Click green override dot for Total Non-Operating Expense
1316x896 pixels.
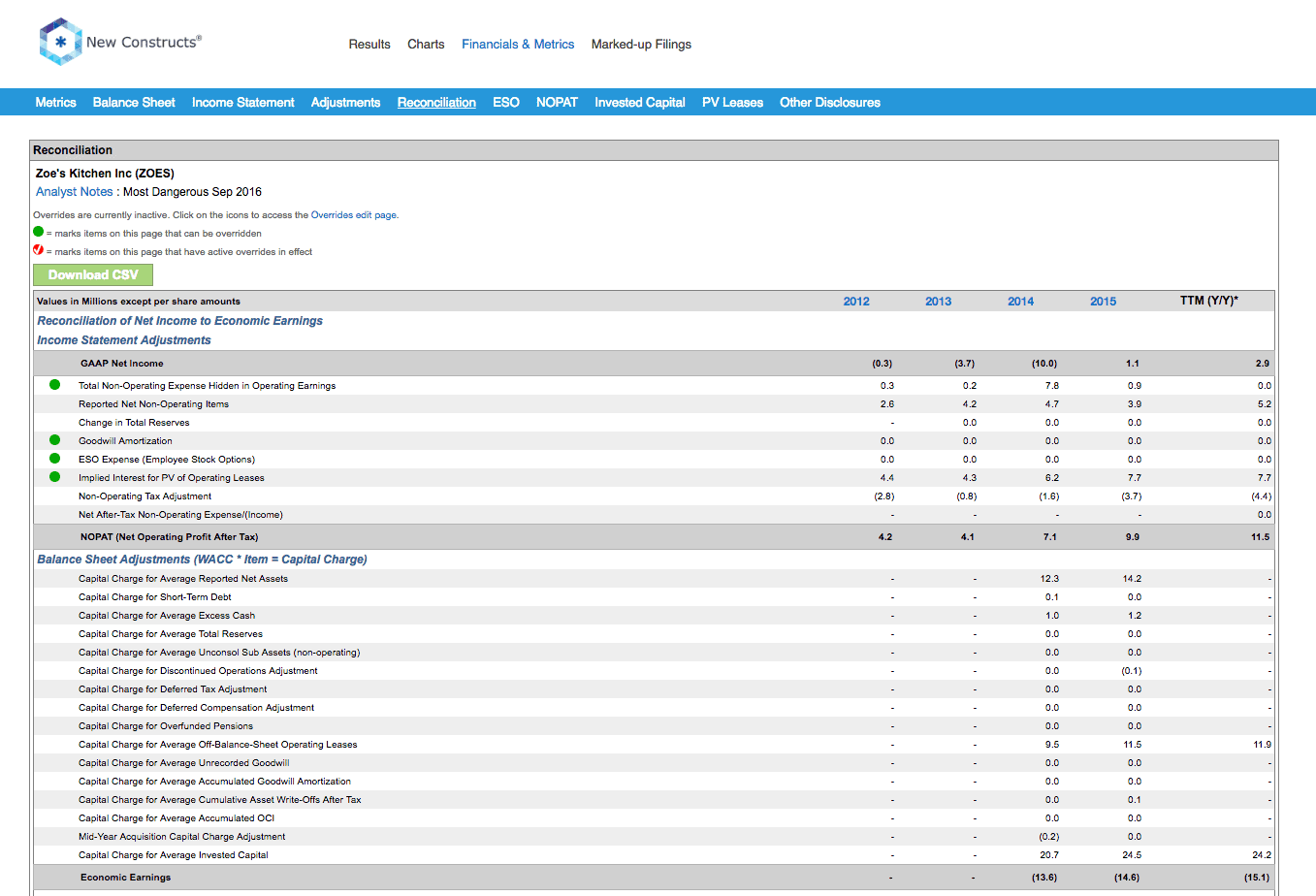pyautogui.click(x=54, y=385)
